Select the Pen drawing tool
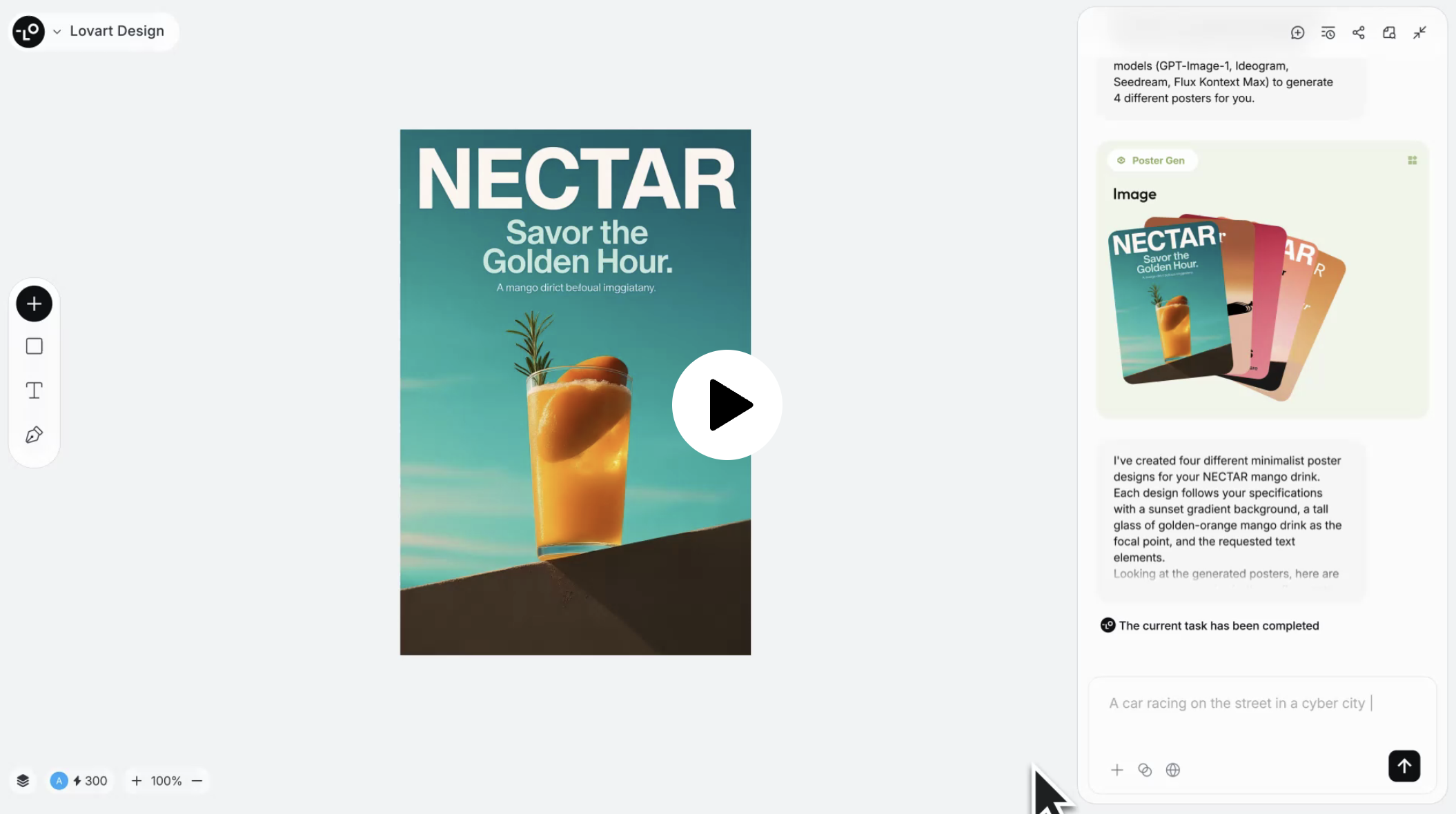Image resolution: width=1456 pixels, height=814 pixels. (x=34, y=435)
